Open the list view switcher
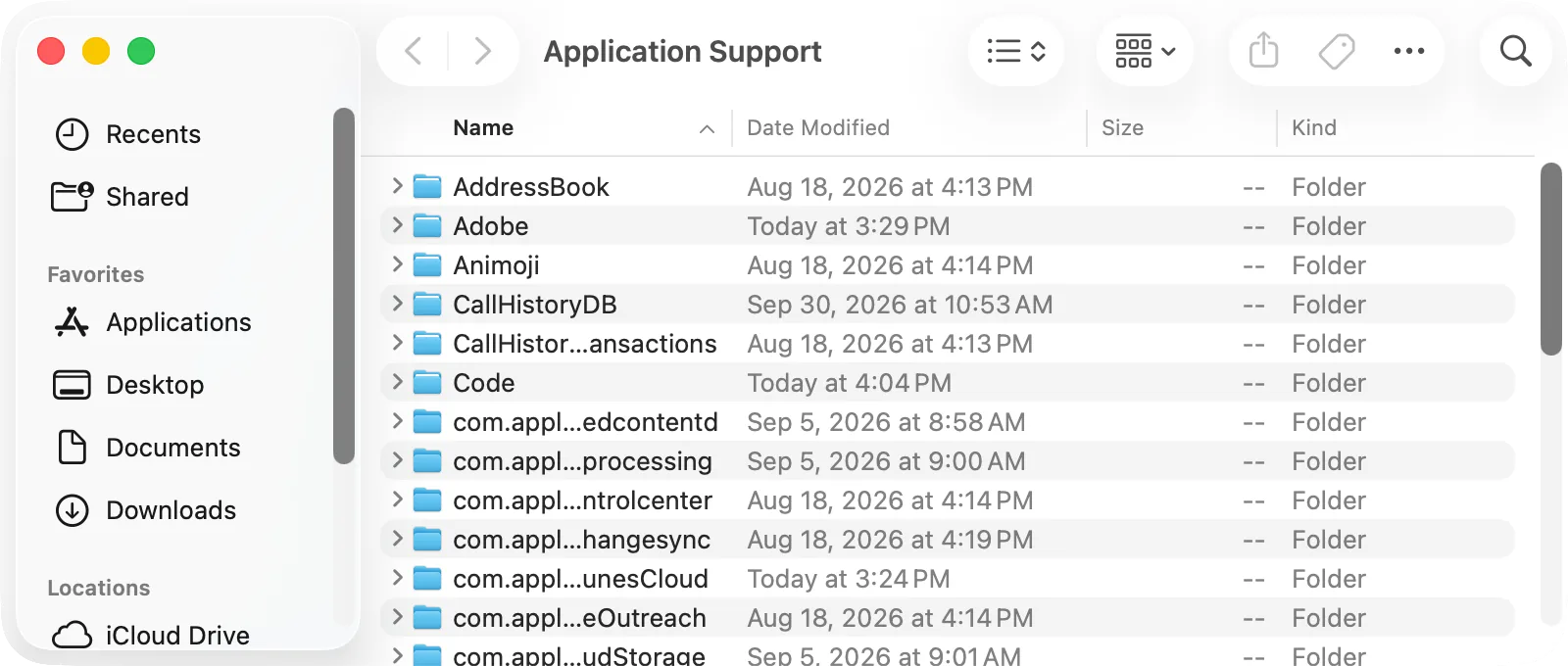Viewport: 1568px width, 666px height. [x=1016, y=51]
